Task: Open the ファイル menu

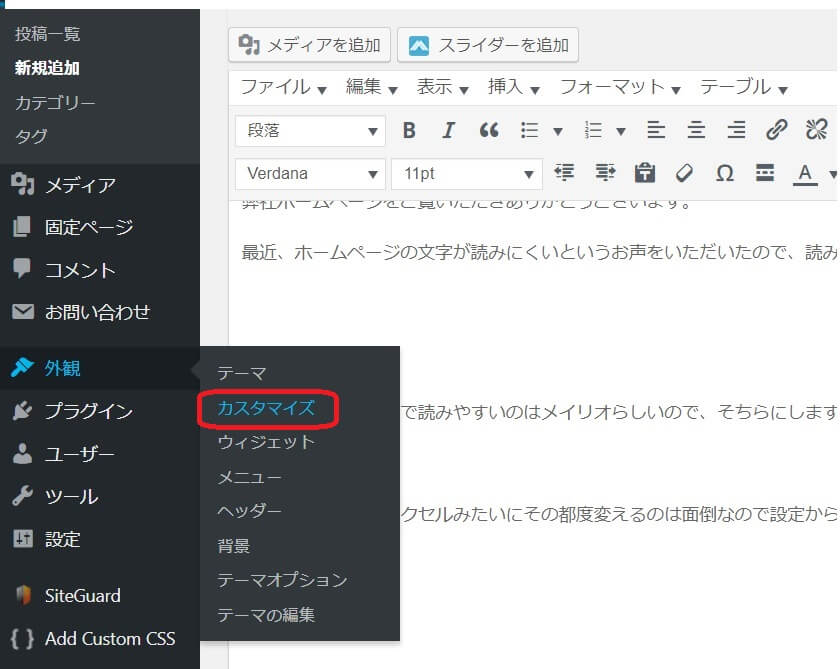Action: (283, 87)
